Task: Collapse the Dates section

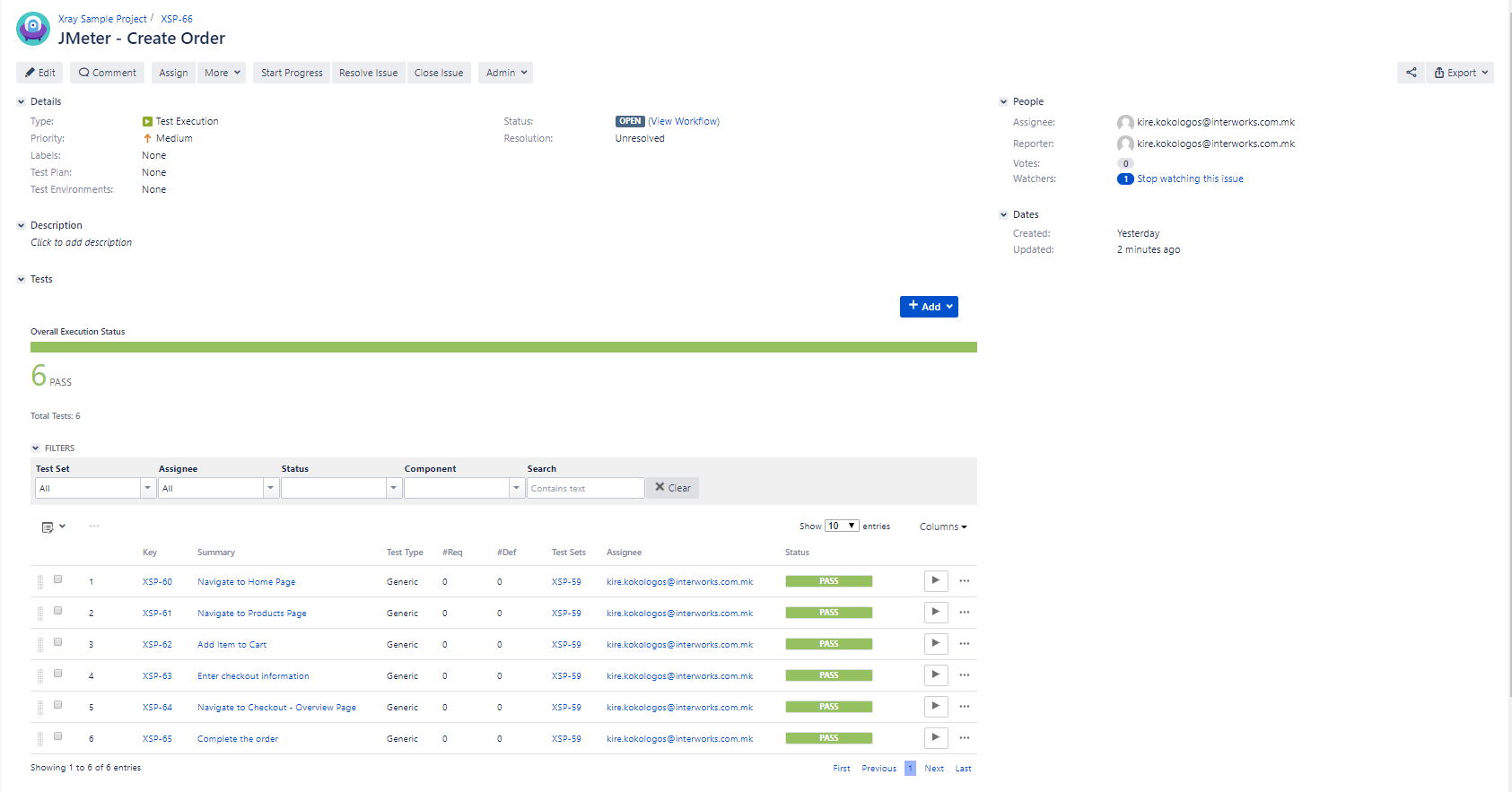Action: tap(1003, 215)
